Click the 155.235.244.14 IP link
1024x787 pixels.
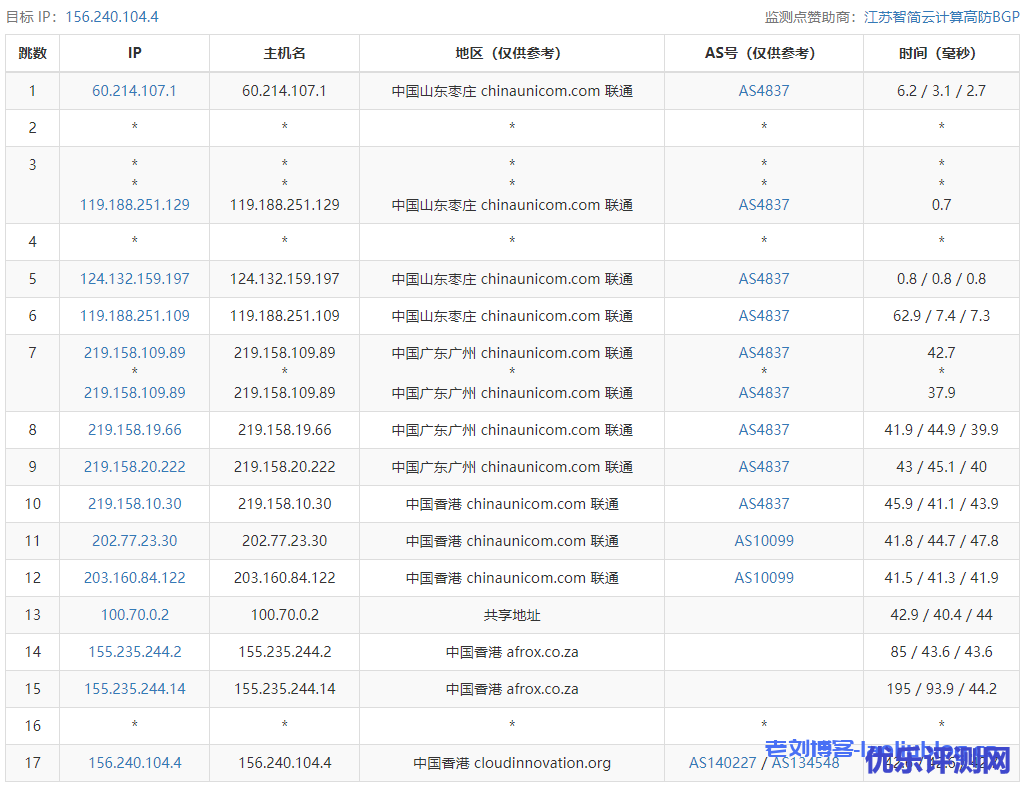(x=134, y=689)
